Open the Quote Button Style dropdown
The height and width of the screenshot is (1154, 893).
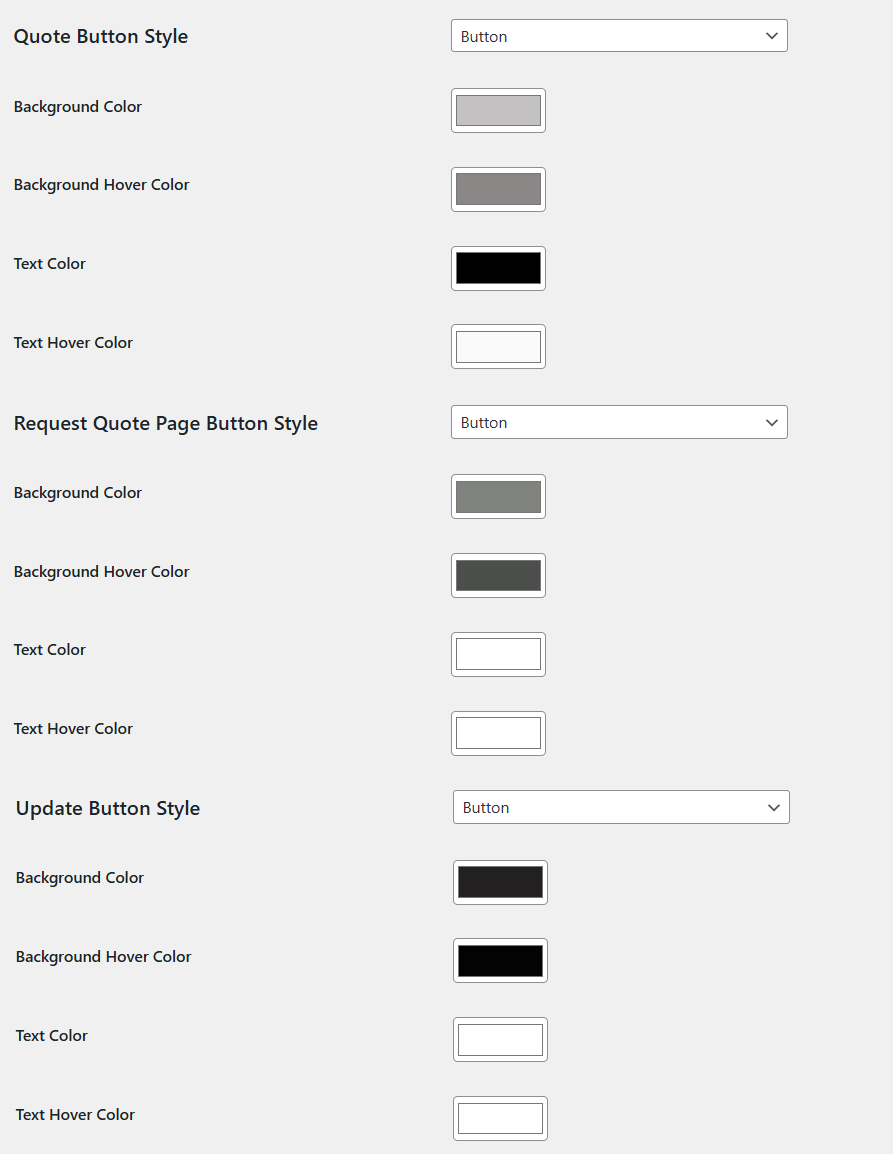click(618, 35)
